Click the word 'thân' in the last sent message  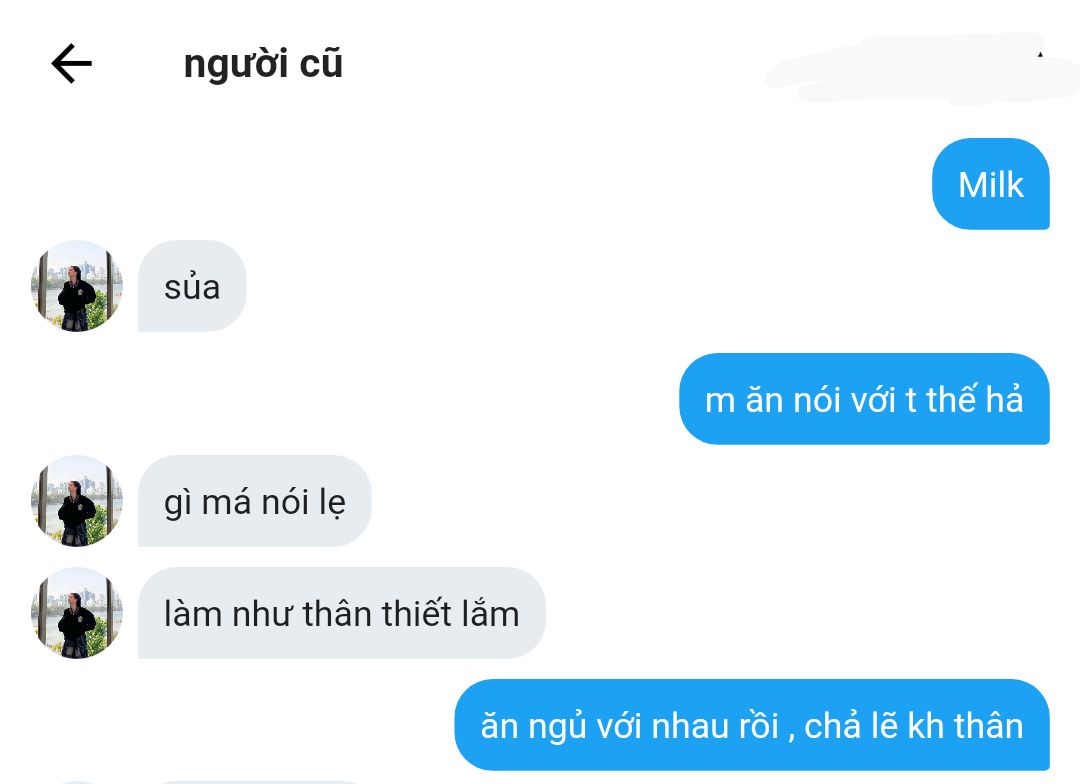coord(990,726)
